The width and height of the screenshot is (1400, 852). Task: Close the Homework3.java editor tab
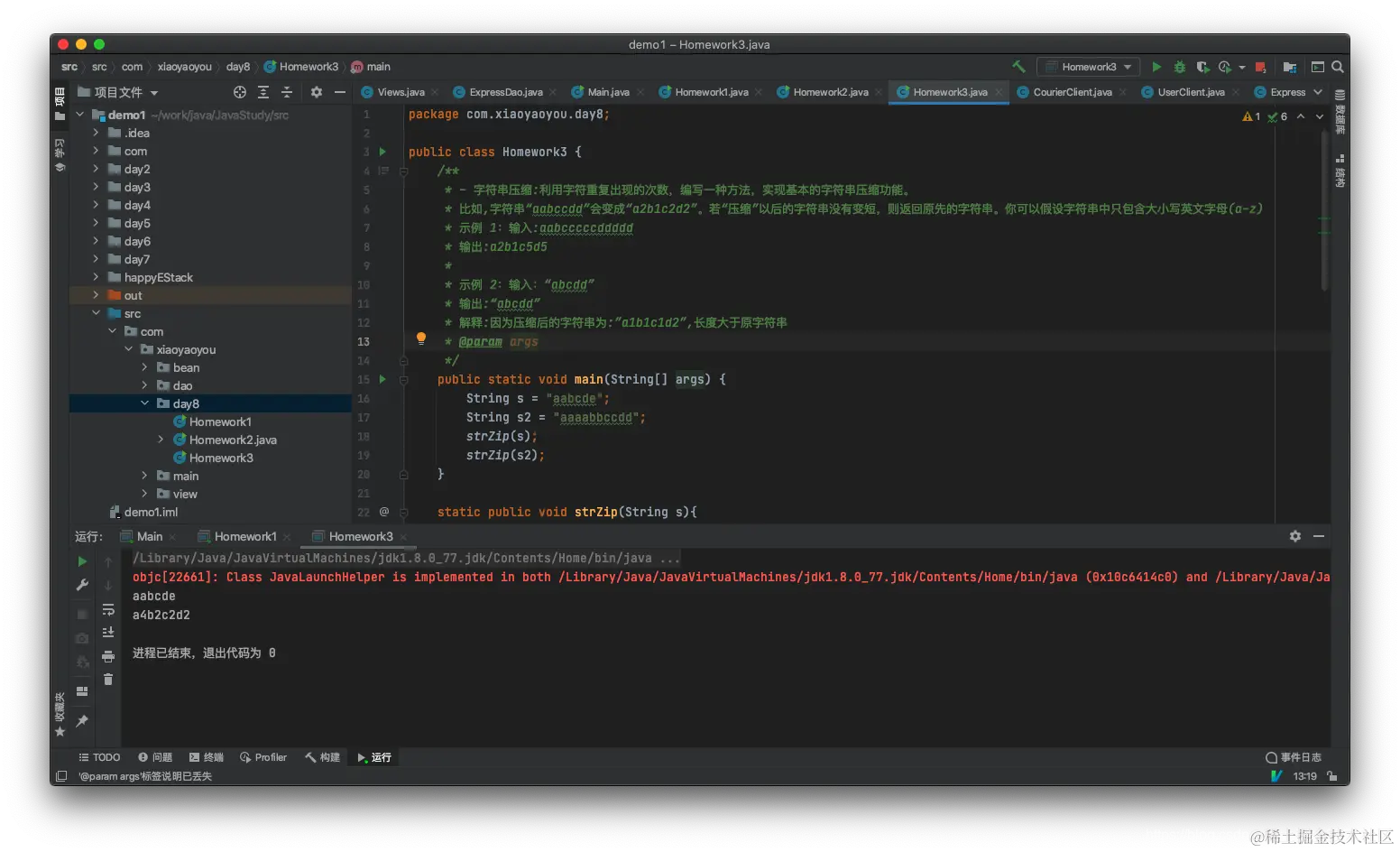999,92
